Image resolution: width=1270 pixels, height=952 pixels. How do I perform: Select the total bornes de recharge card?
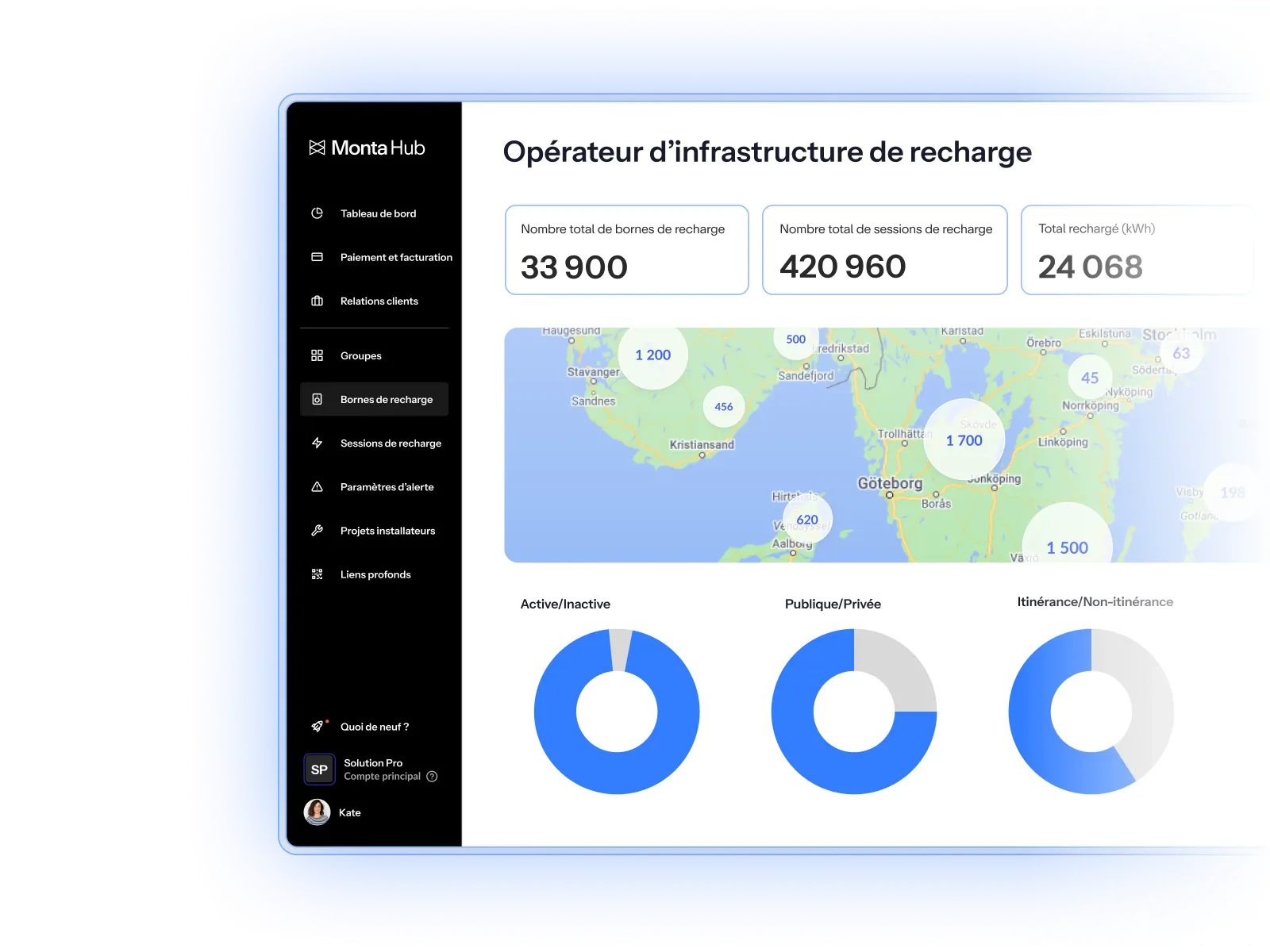click(x=627, y=250)
